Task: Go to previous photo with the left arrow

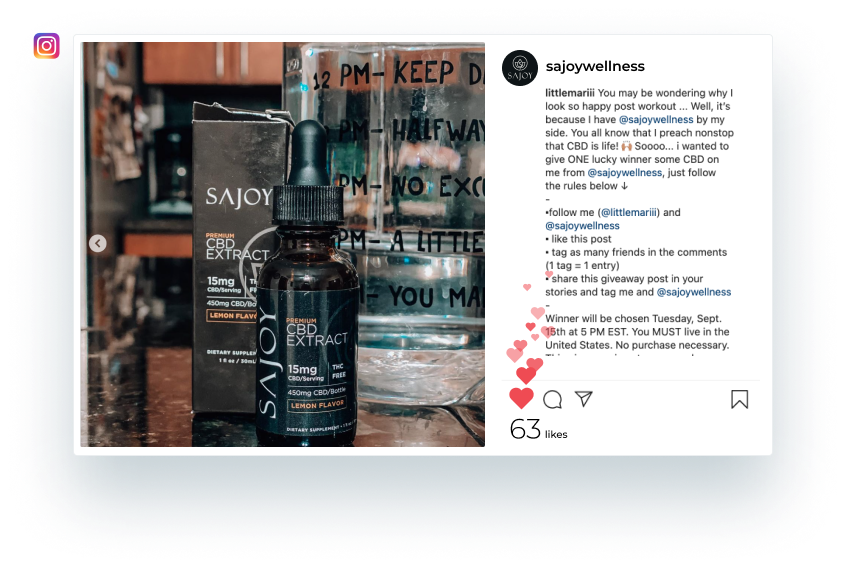Action: (98, 243)
